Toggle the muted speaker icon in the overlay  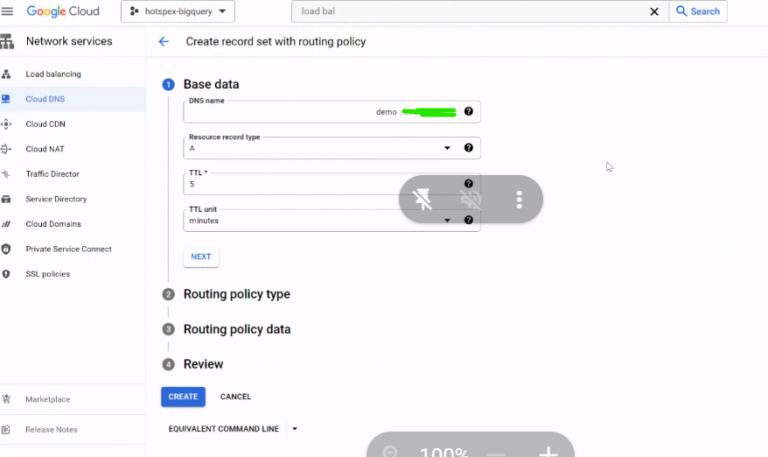tap(471, 199)
